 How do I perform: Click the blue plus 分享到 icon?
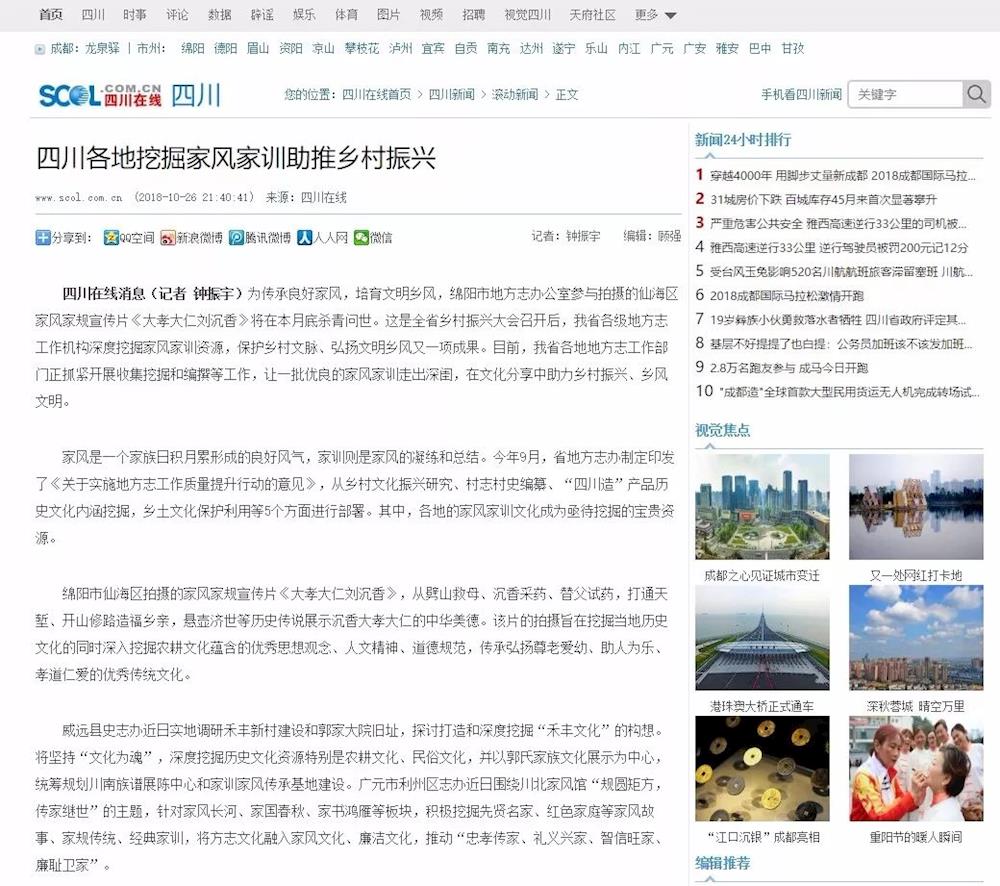click(x=43, y=237)
